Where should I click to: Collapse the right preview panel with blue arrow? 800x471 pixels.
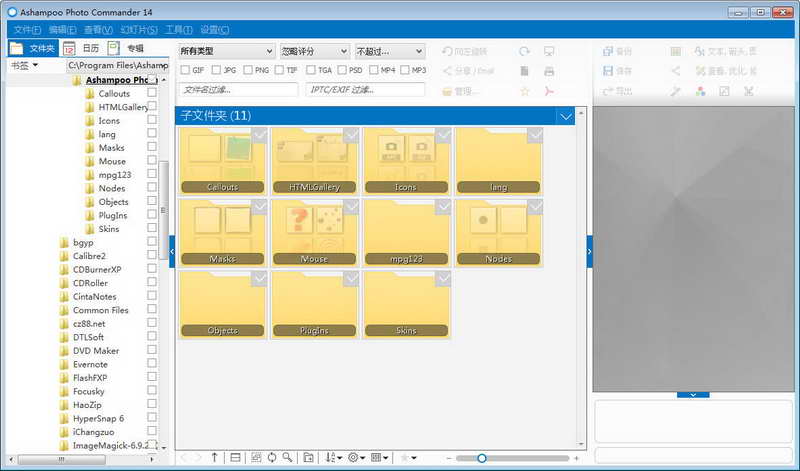click(x=590, y=251)
